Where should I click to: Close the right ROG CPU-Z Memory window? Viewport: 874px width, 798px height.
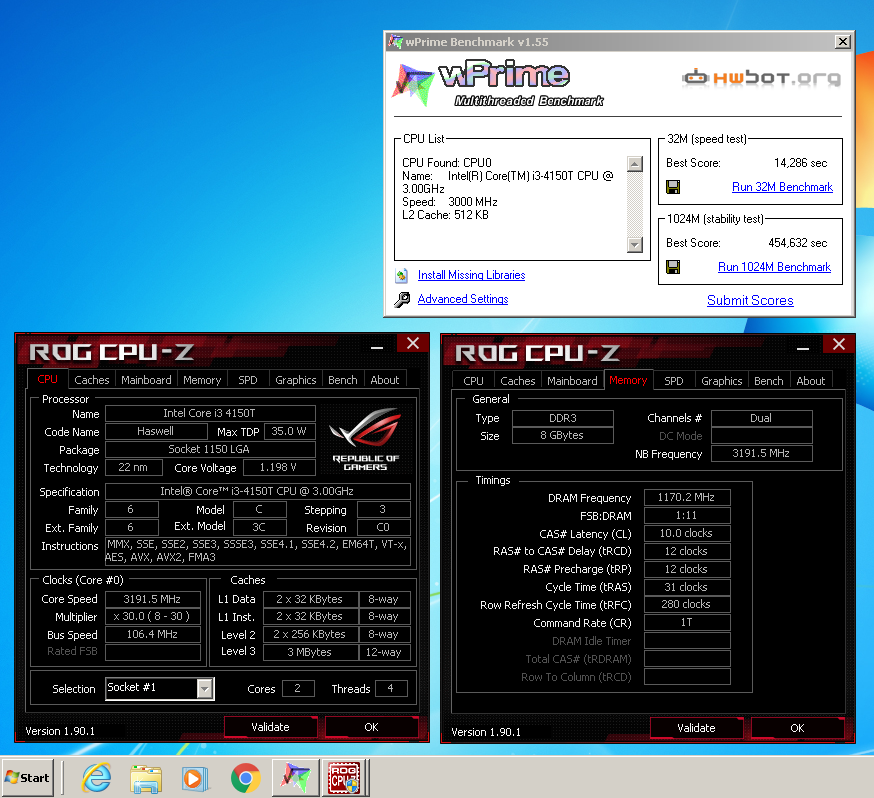pyautogui.click(x=838, y=344)
